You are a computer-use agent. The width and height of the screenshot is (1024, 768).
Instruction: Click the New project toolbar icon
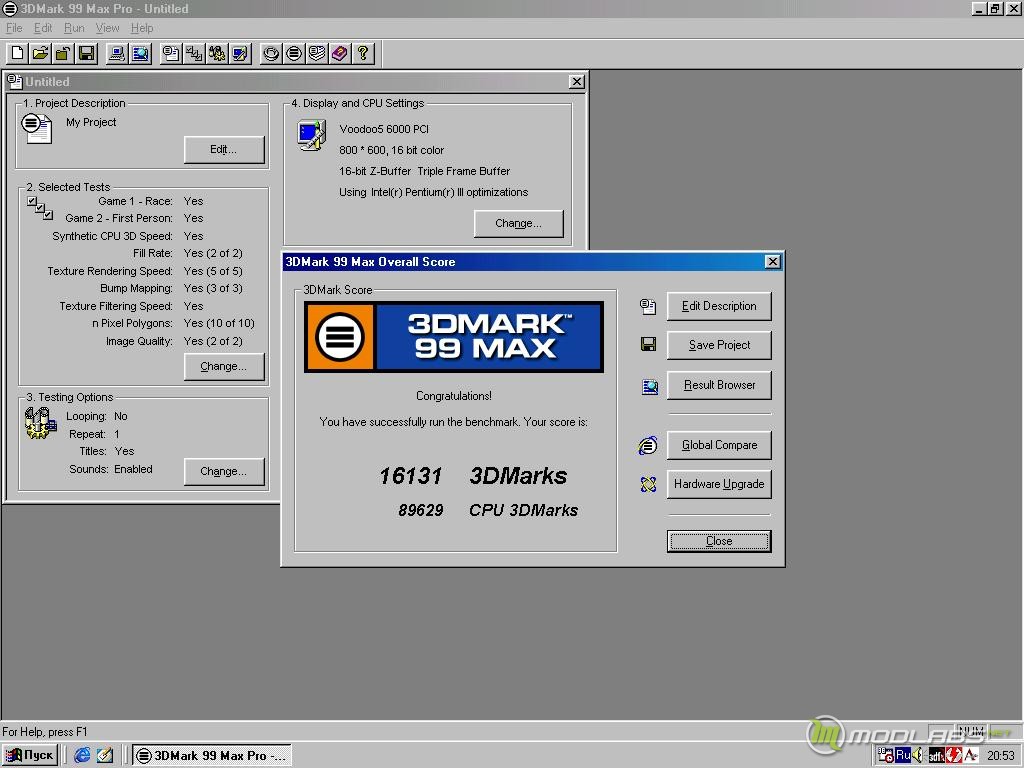coord(18,54)
